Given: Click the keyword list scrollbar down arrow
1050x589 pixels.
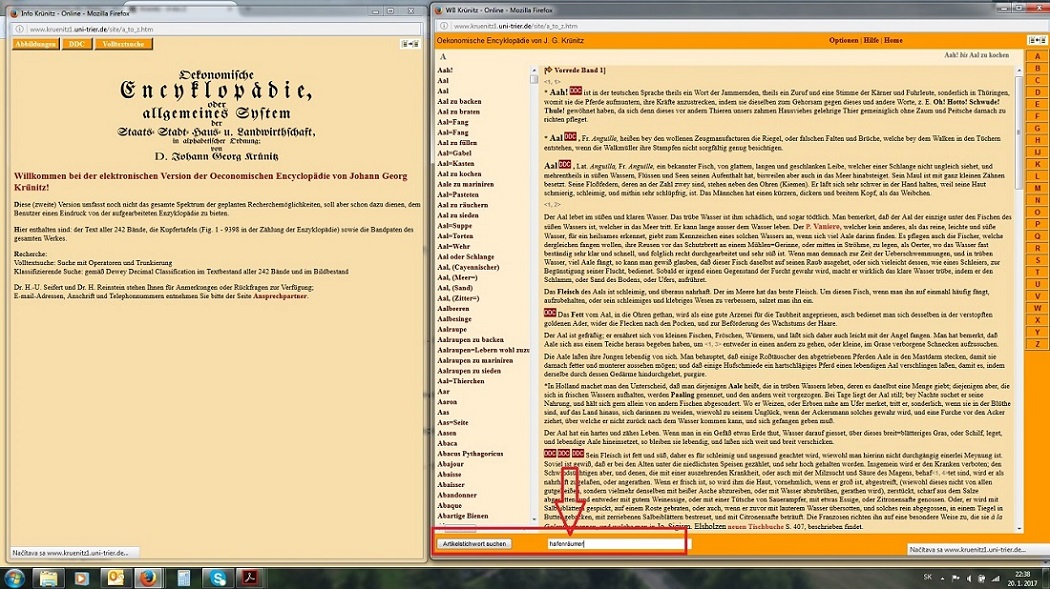Looking at the screenshot, I should point(534,519).
